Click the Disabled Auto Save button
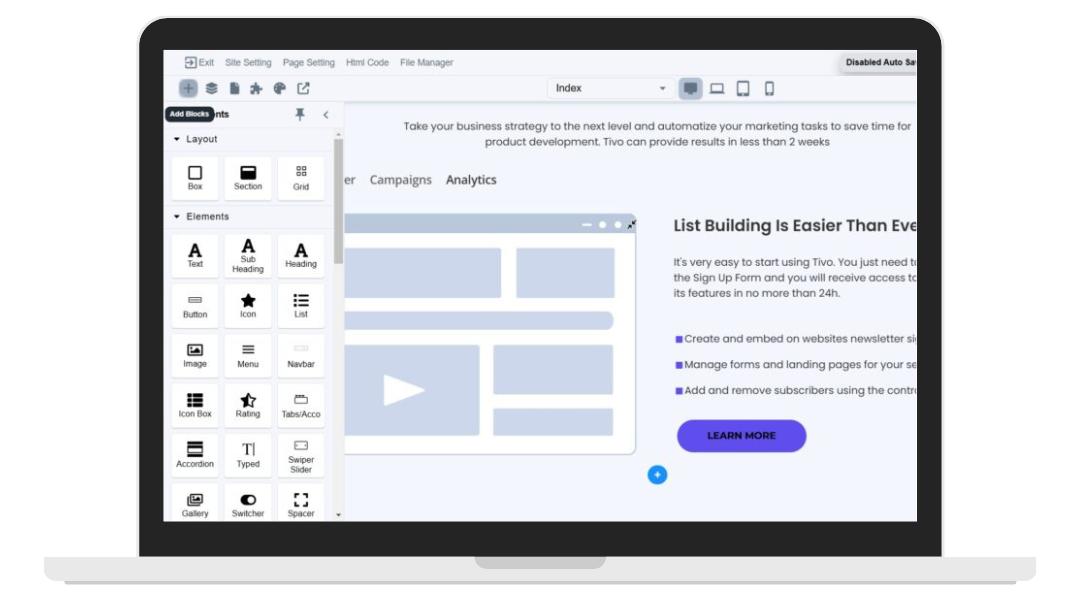This screenshot has height=600, width=1080. 880,62
